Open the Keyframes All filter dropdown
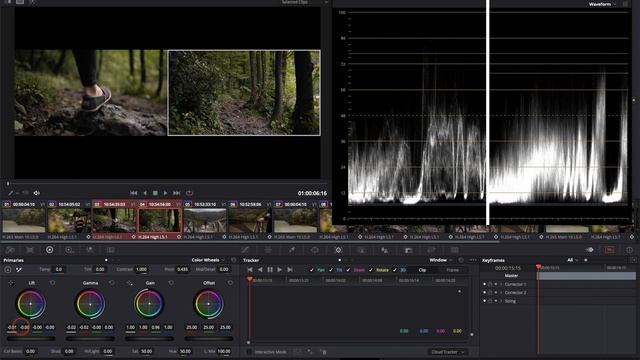The width and height of the screenshot is (640, 360). pyautogui.click(x=572, y=260)
